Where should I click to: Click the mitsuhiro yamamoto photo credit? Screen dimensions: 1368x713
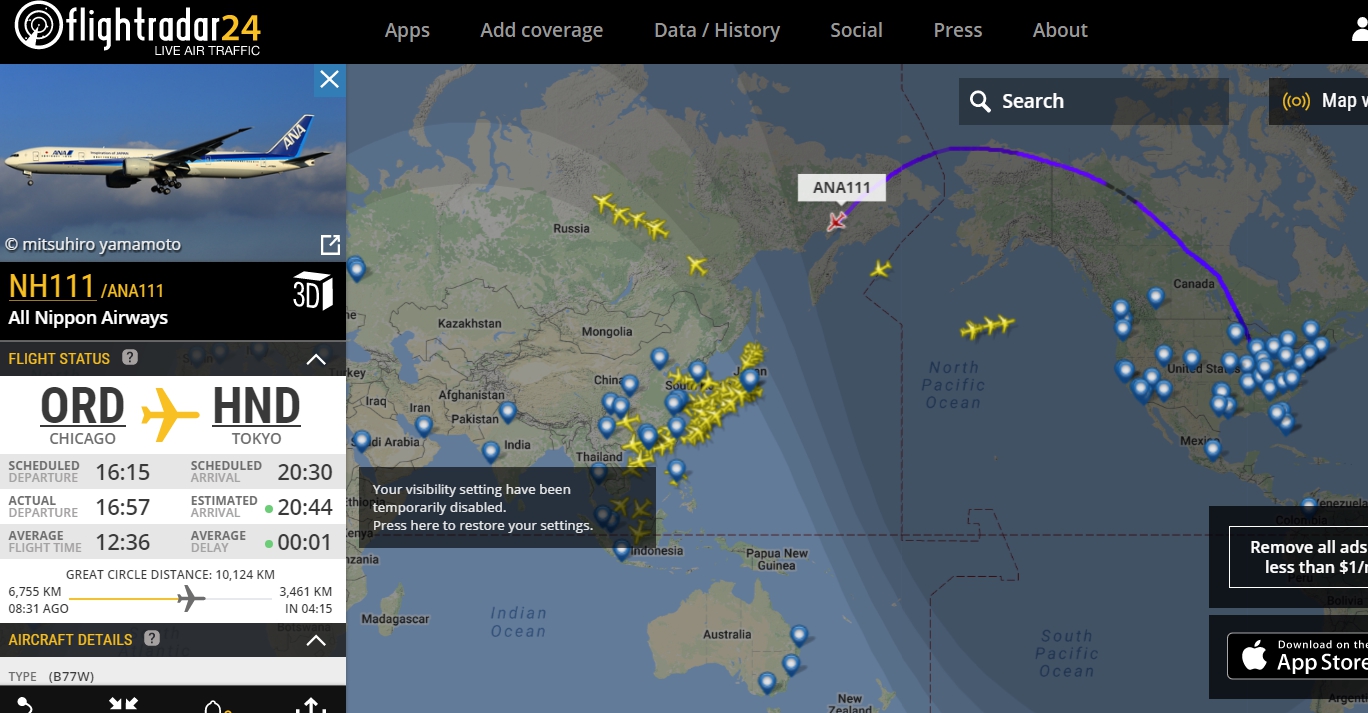[x=93, y=244]
